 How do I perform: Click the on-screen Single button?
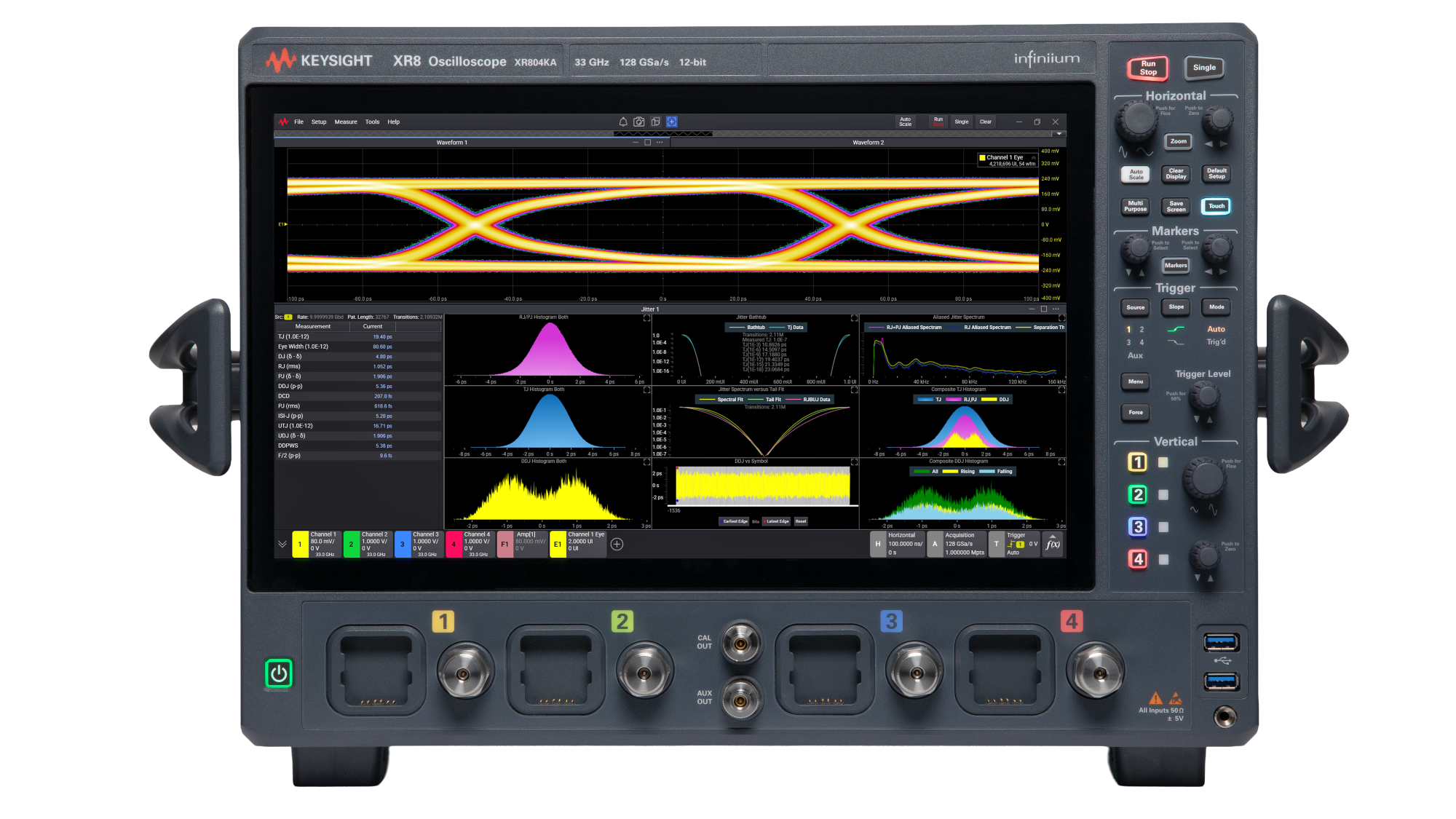pos(962,122)
